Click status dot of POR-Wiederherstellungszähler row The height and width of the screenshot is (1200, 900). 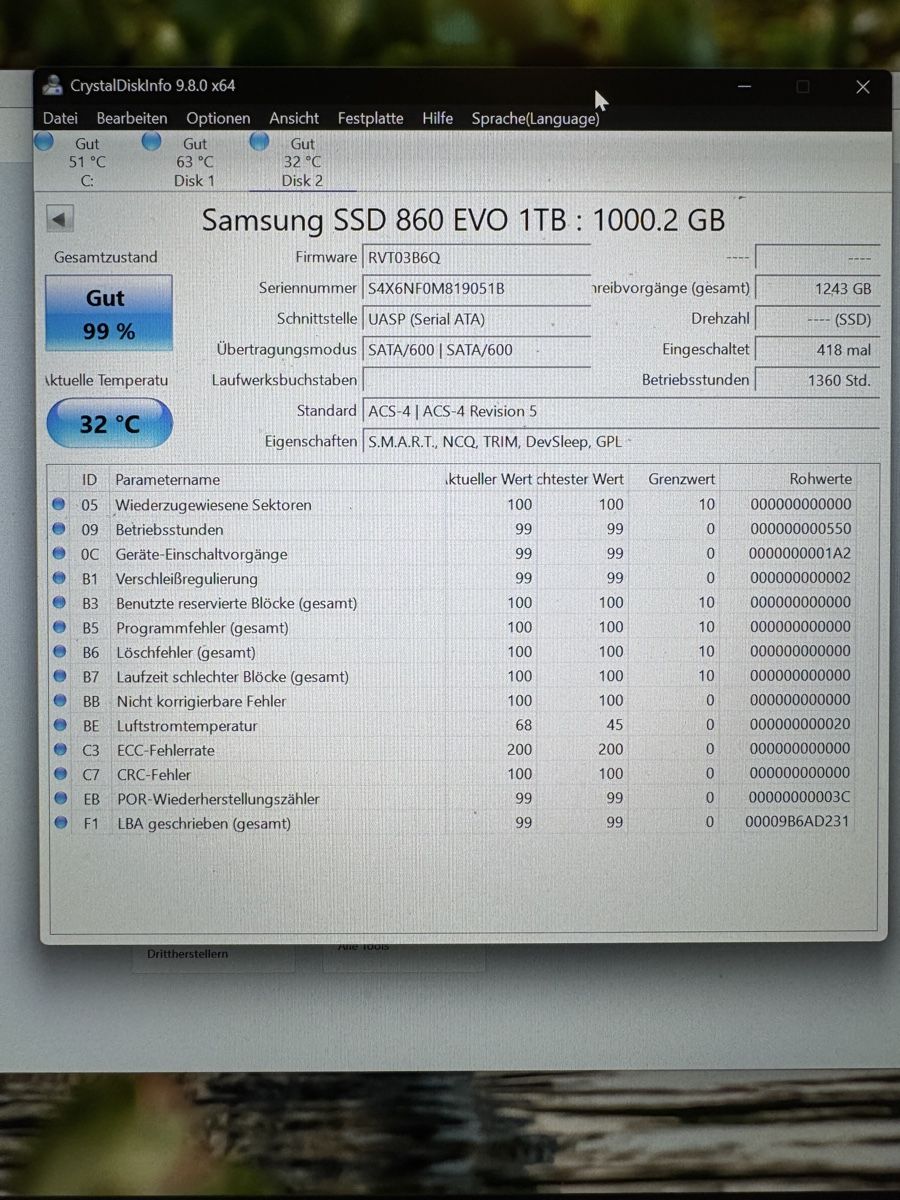[x=59, y=798]
